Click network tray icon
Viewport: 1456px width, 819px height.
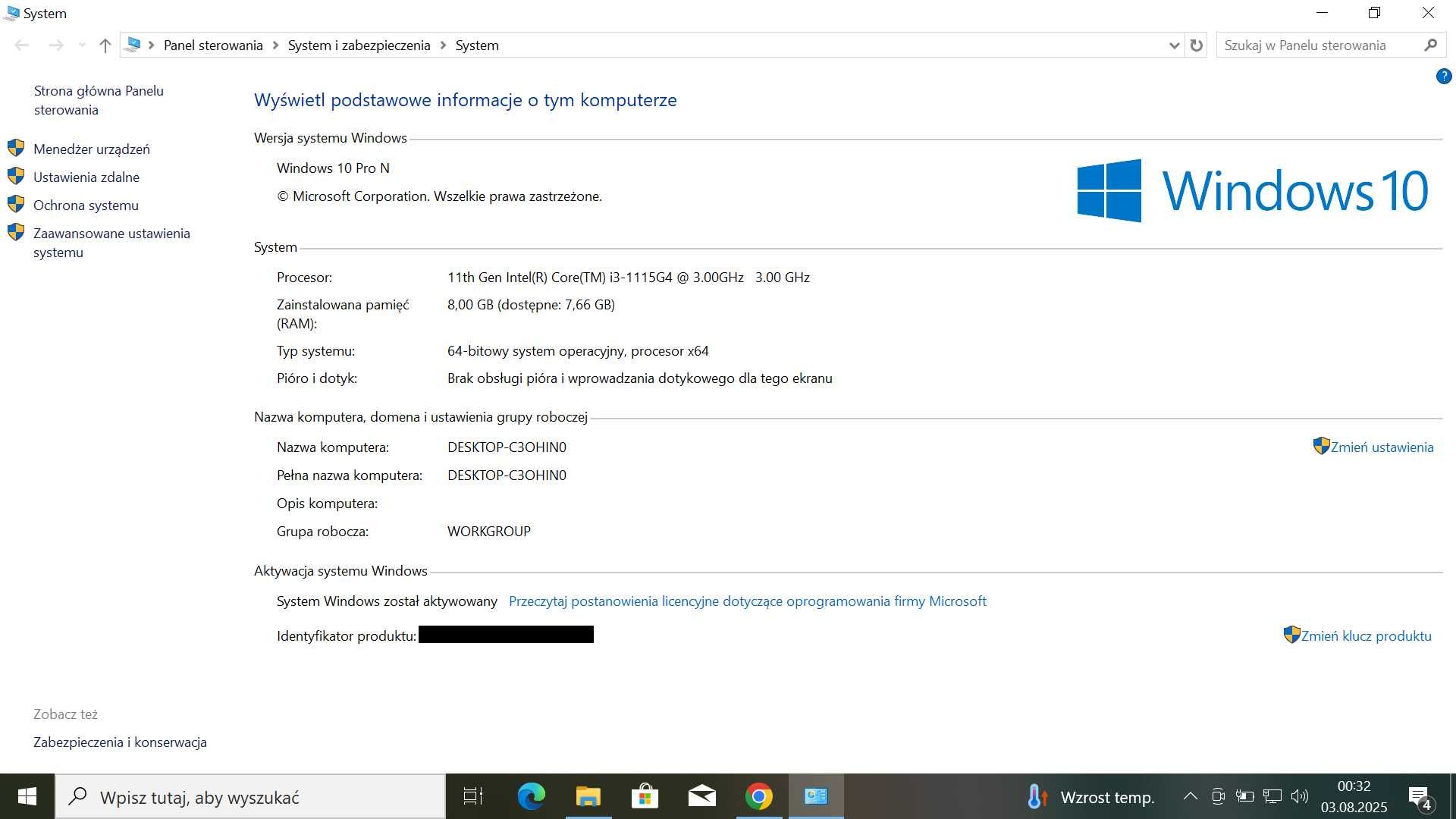point(1272,796)
